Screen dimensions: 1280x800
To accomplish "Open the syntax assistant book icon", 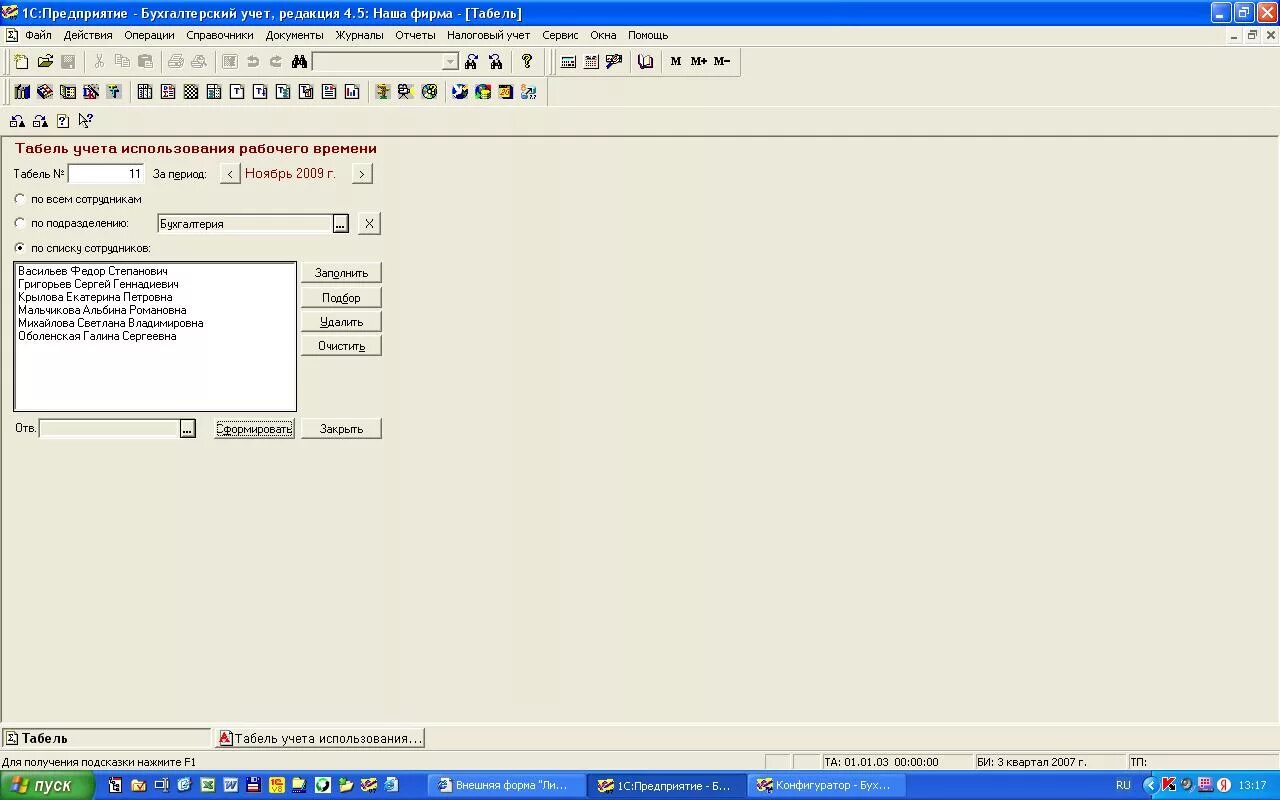I will coord(646,61).
